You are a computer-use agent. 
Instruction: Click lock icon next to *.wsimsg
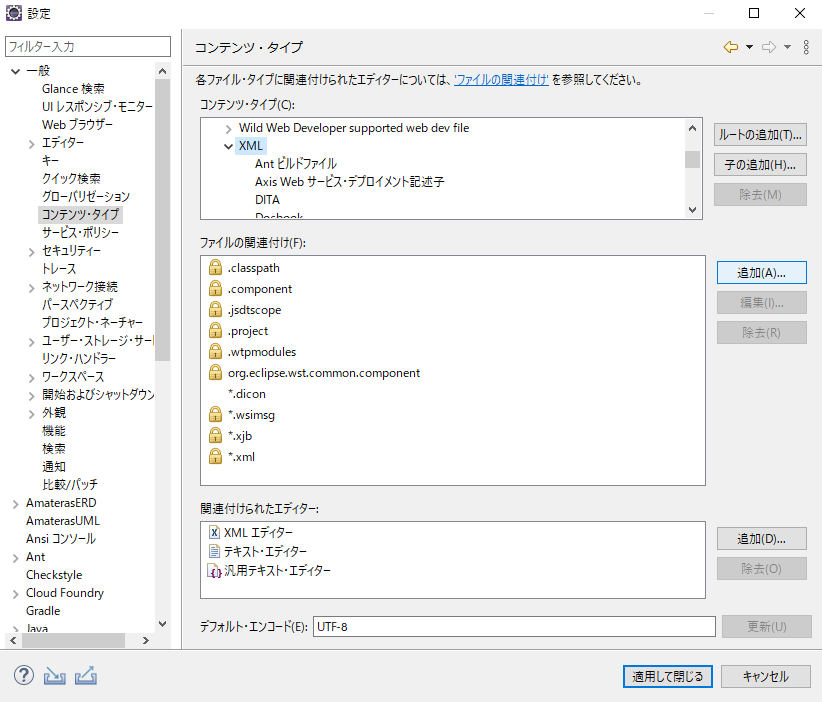click(215, 414)
